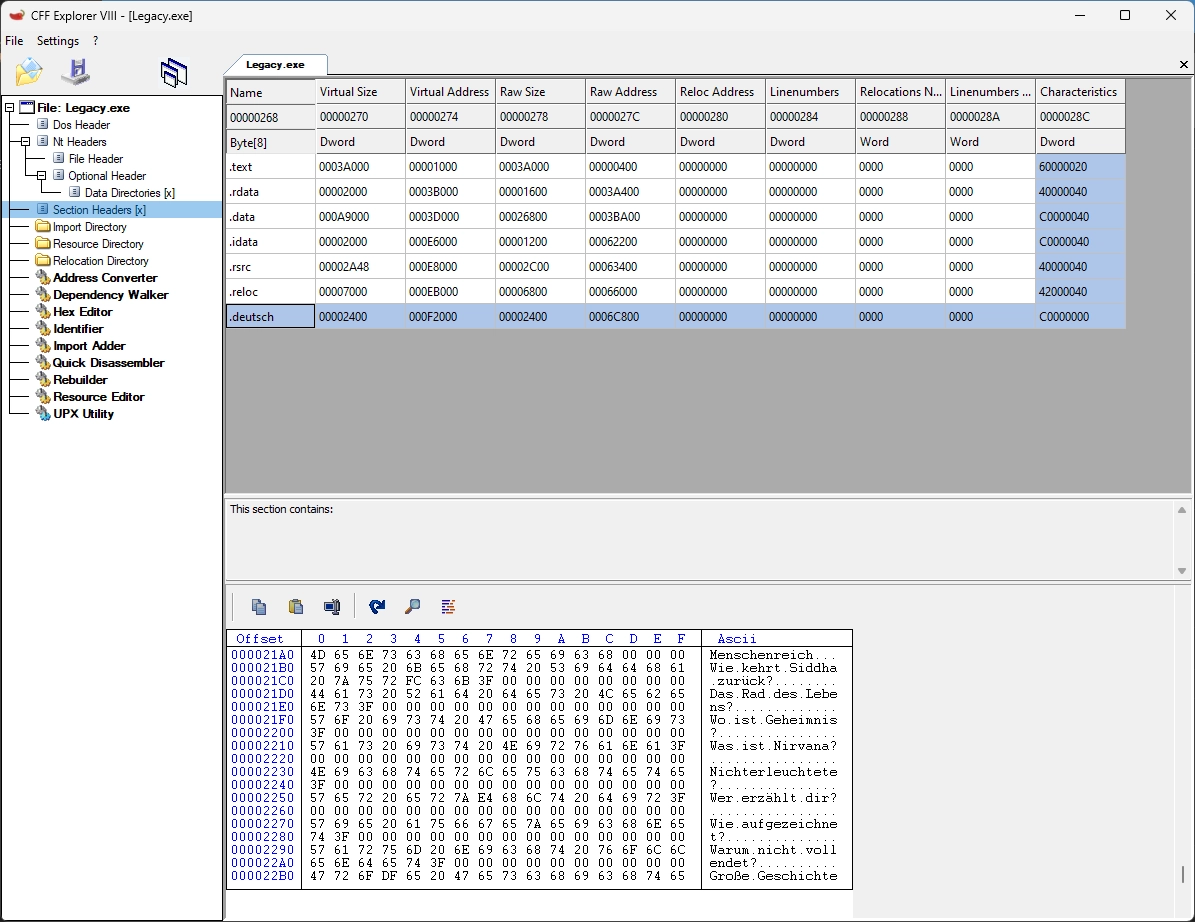
Task: Close the Legacy.exe document tab
Action: pyautogui.click(x=1184, y=65)
